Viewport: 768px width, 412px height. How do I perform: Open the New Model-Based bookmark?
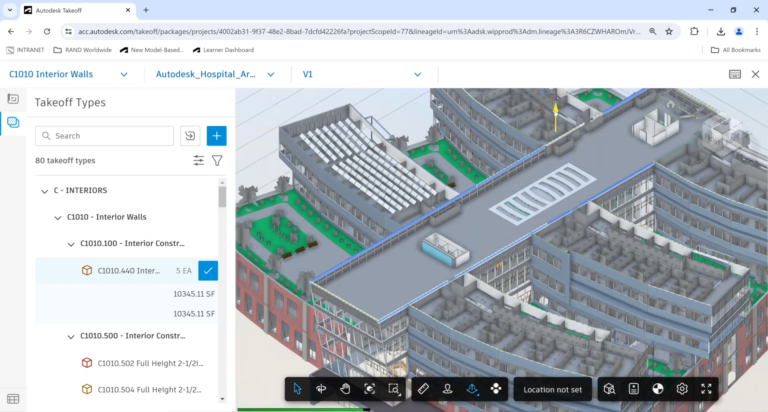[x=152, y=50]
